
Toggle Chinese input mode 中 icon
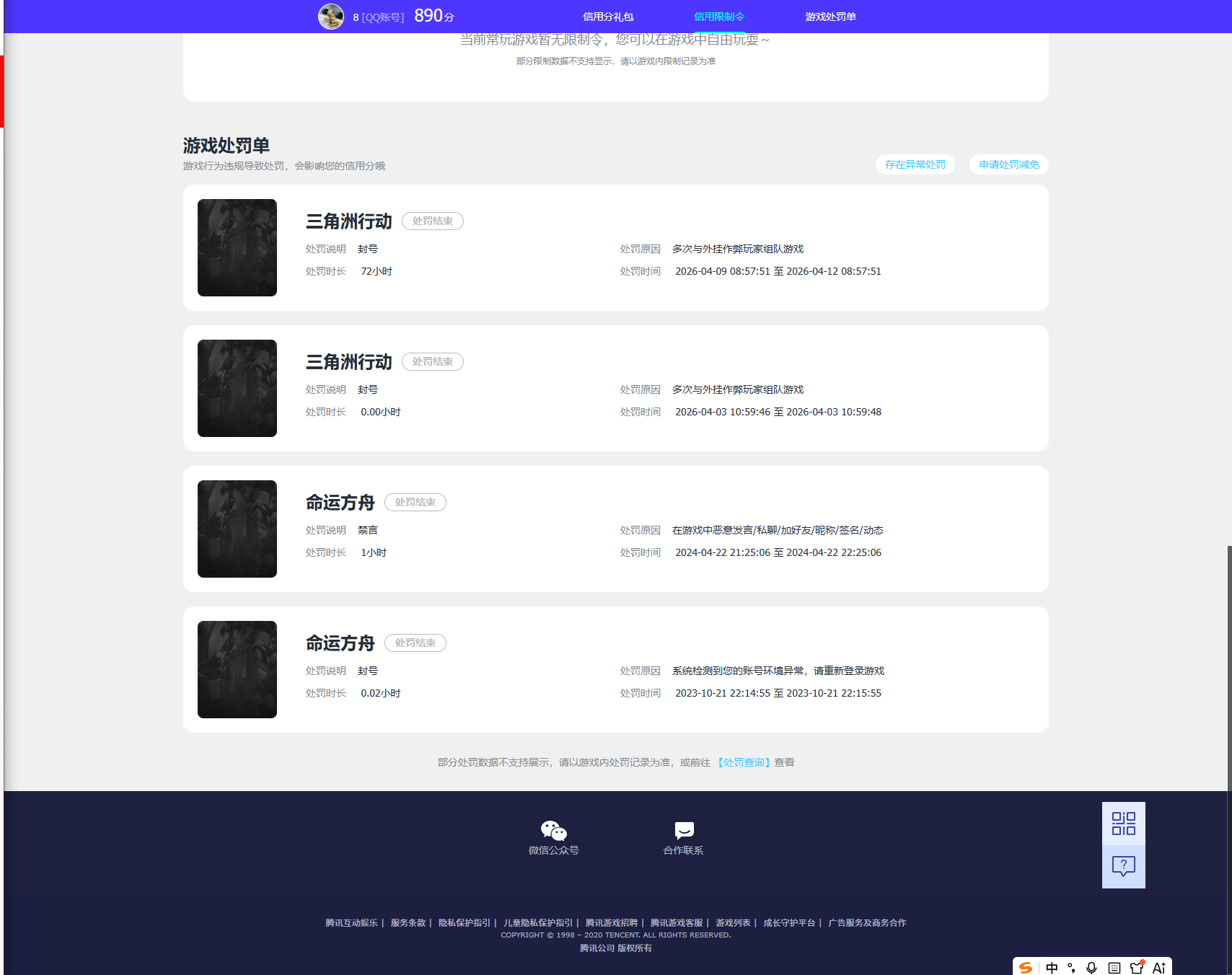[1052, 968]
